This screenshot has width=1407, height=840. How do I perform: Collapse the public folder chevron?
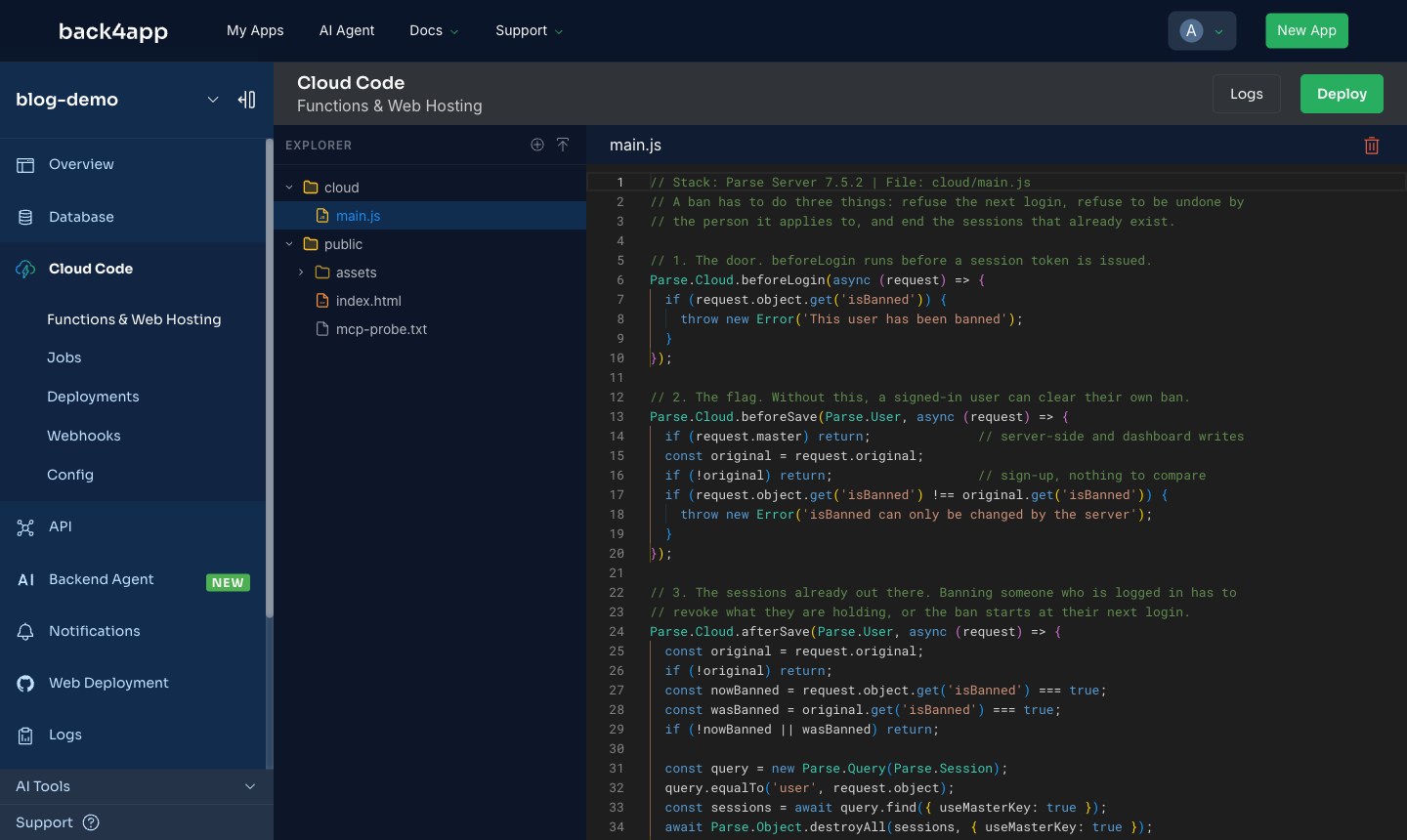tap(289, 244)
